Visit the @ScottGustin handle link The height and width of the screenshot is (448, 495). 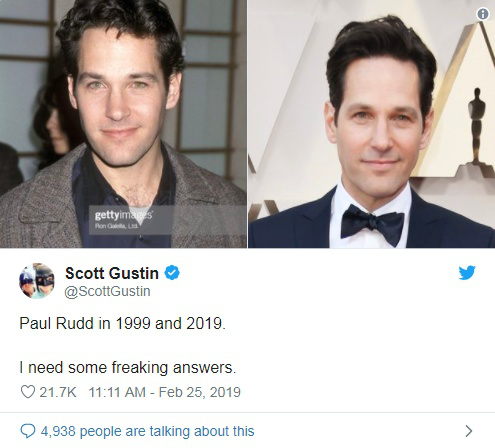coord(107,291)
